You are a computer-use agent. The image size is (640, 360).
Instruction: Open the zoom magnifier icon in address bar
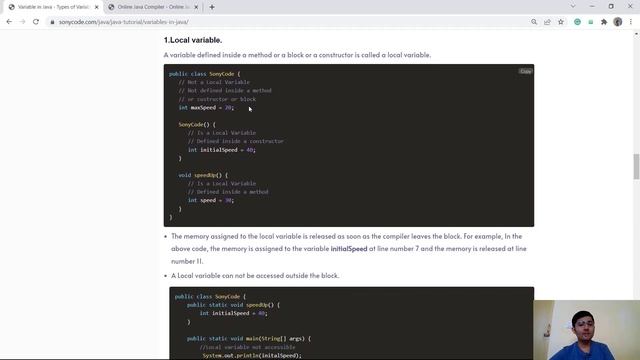(x=534, y=22)
